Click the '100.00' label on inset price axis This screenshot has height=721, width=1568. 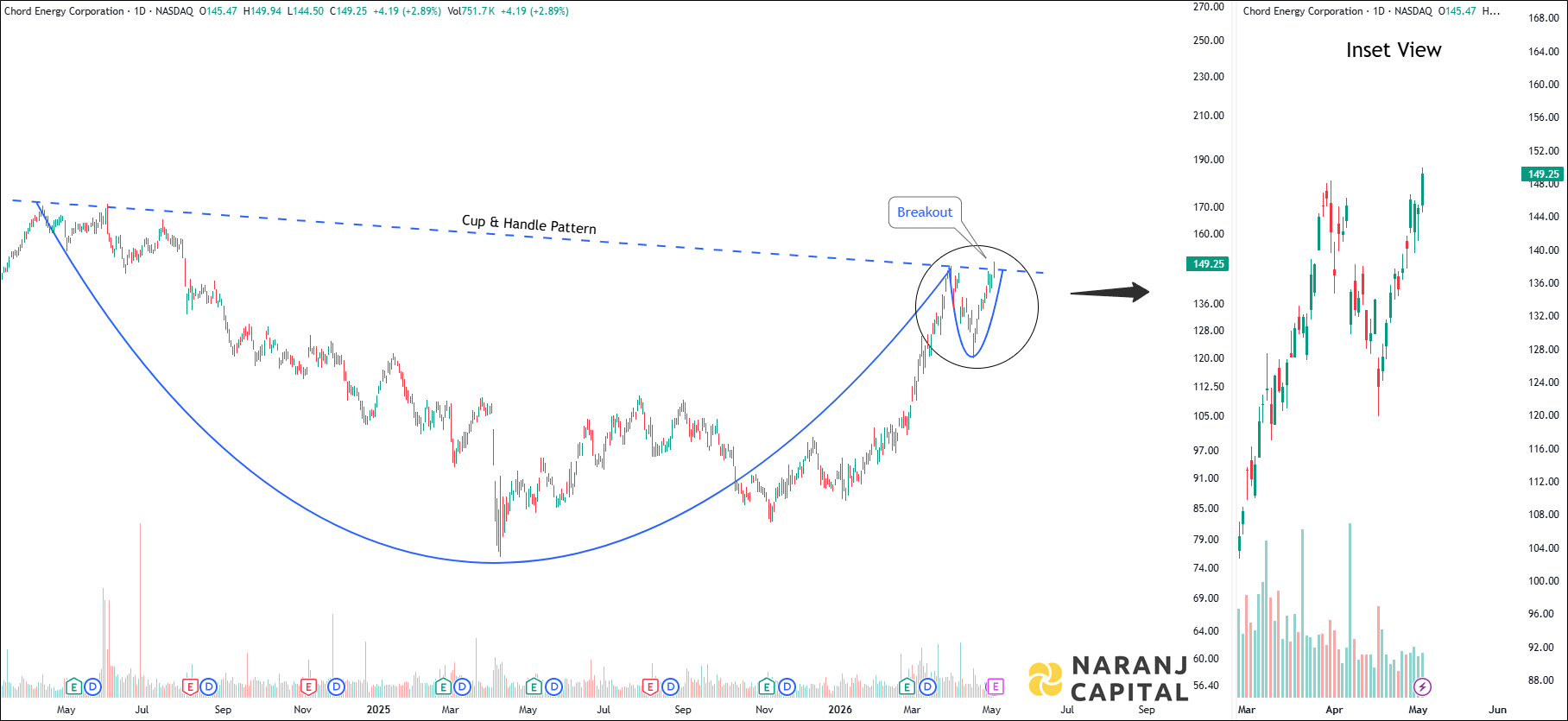(1544, 581)
